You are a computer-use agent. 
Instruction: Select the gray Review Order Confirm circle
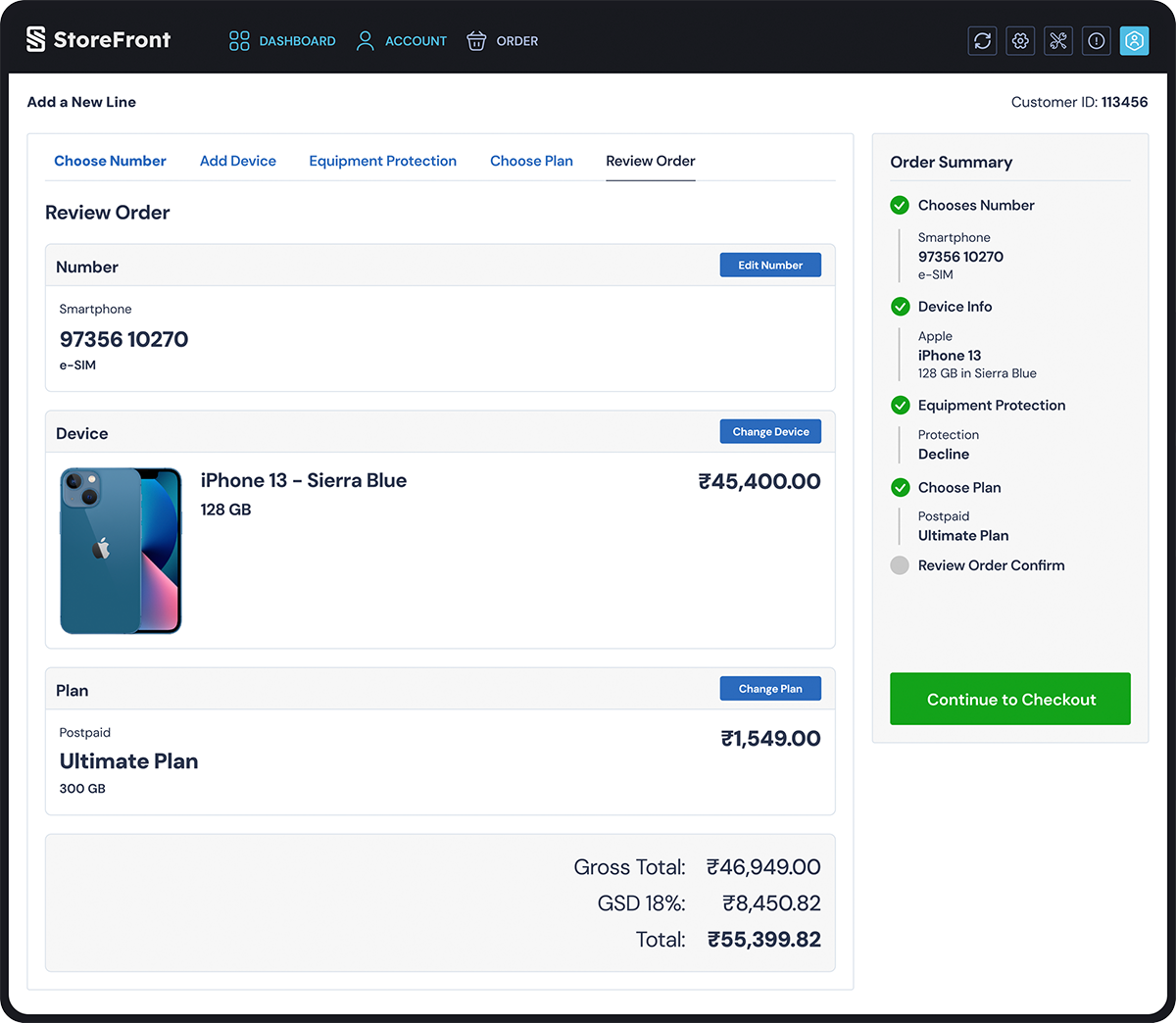tap(900, 565)
